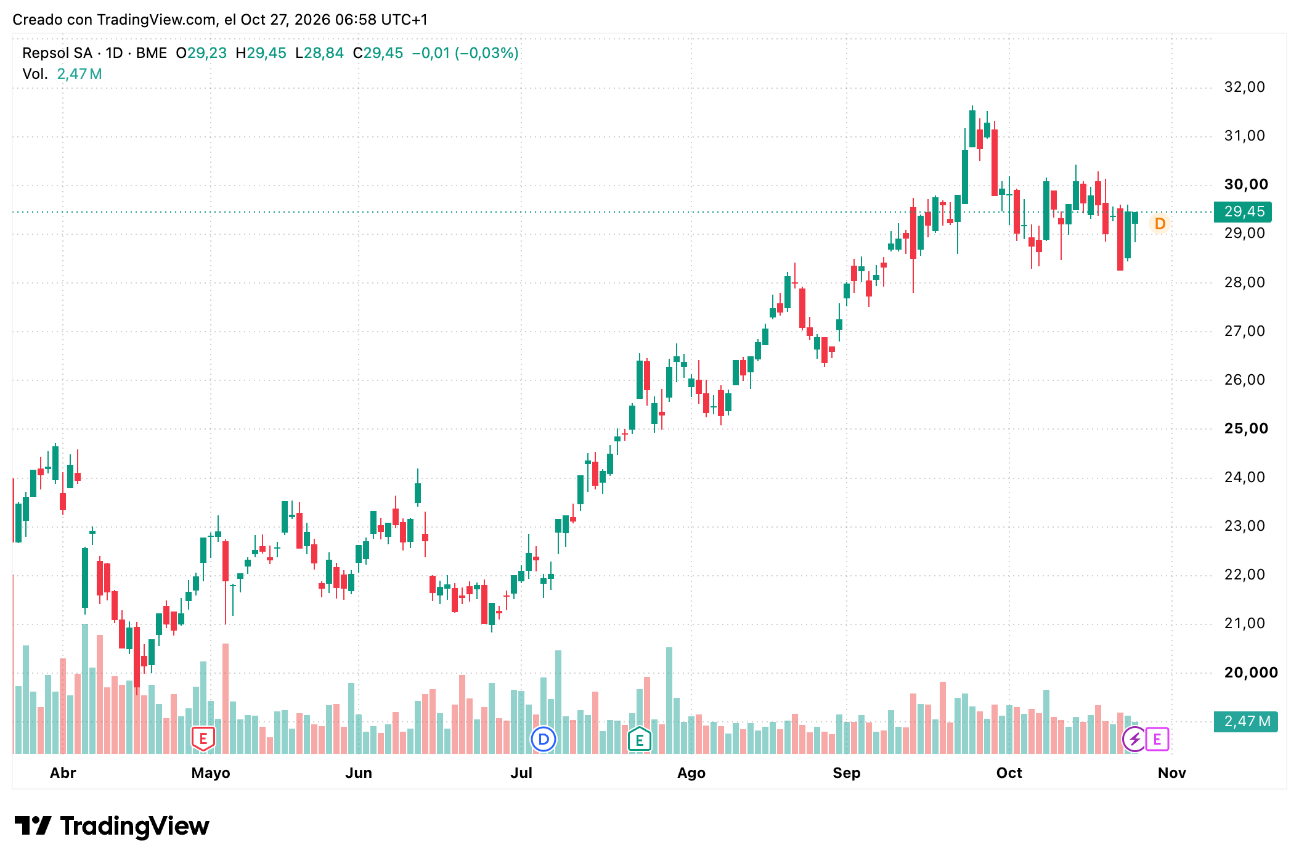Click the Mayo label on the time axis
The image size is (1299, 863).
tap(210, 773)
